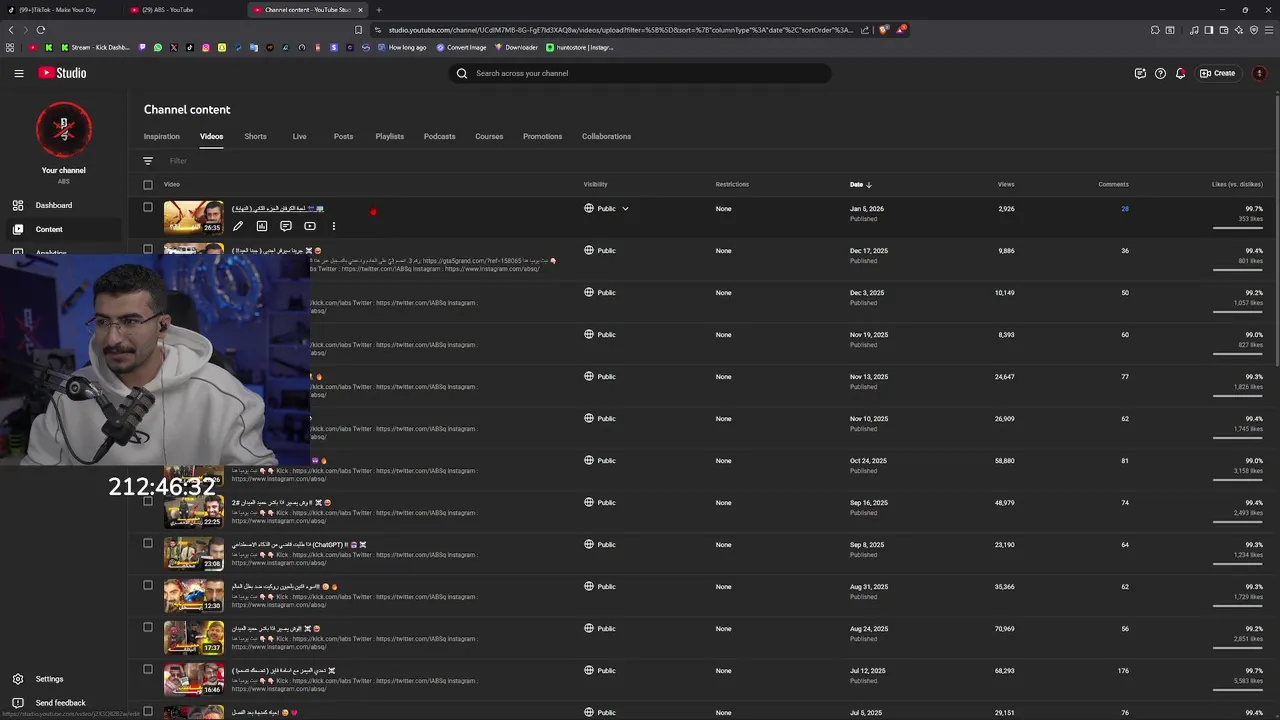Open three-dot options for Jan 5, 2026 video
Viewport: 1280px width, 720px height.
coord(334,226)
